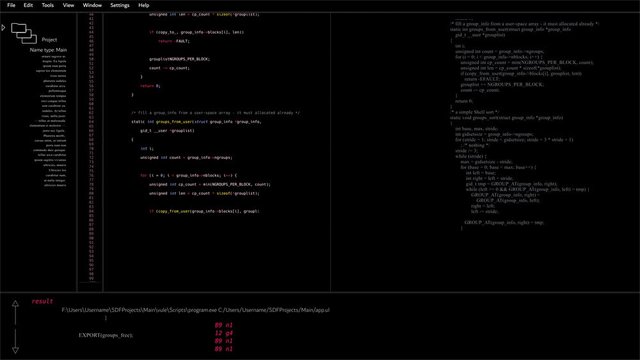Click the 'static int groups_from_user' line
This screenshot has height=360, width=640.
(196, 122)
